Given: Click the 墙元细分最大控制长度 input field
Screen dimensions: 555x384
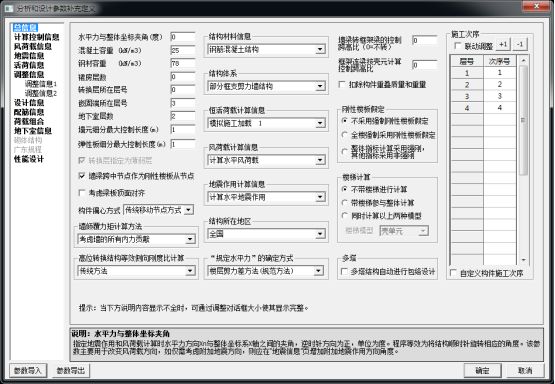Looking at the screenshot, I should (x=183, y=130).
